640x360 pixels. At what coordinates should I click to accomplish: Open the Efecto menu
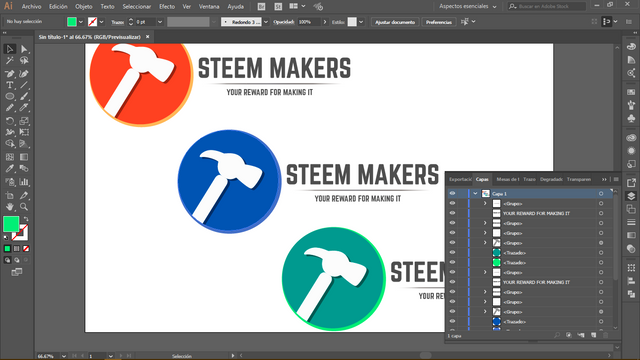coord(167,7)
